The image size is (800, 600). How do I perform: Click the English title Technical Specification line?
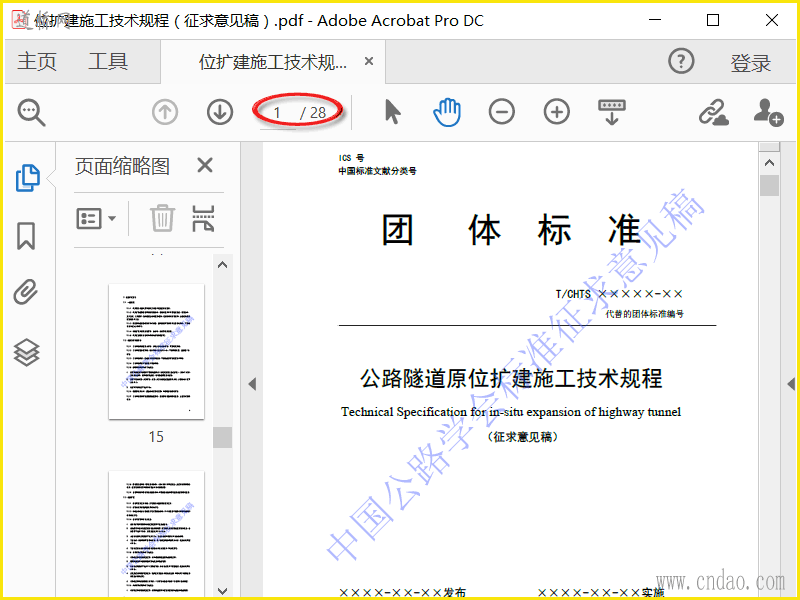click(511, 412)
